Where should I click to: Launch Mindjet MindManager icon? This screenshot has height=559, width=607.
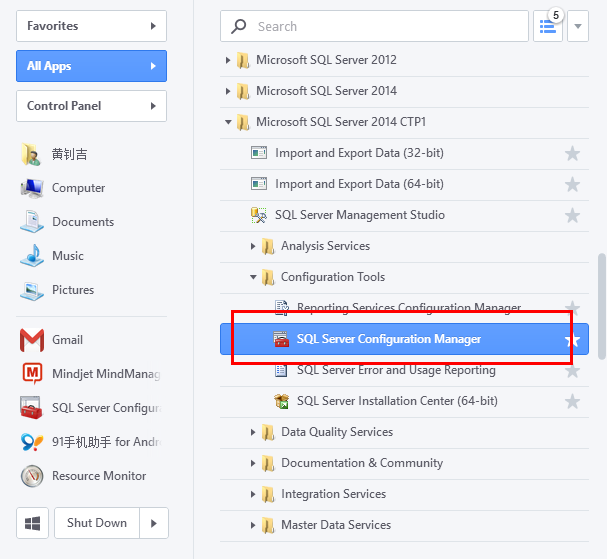[x=33, y=373]
